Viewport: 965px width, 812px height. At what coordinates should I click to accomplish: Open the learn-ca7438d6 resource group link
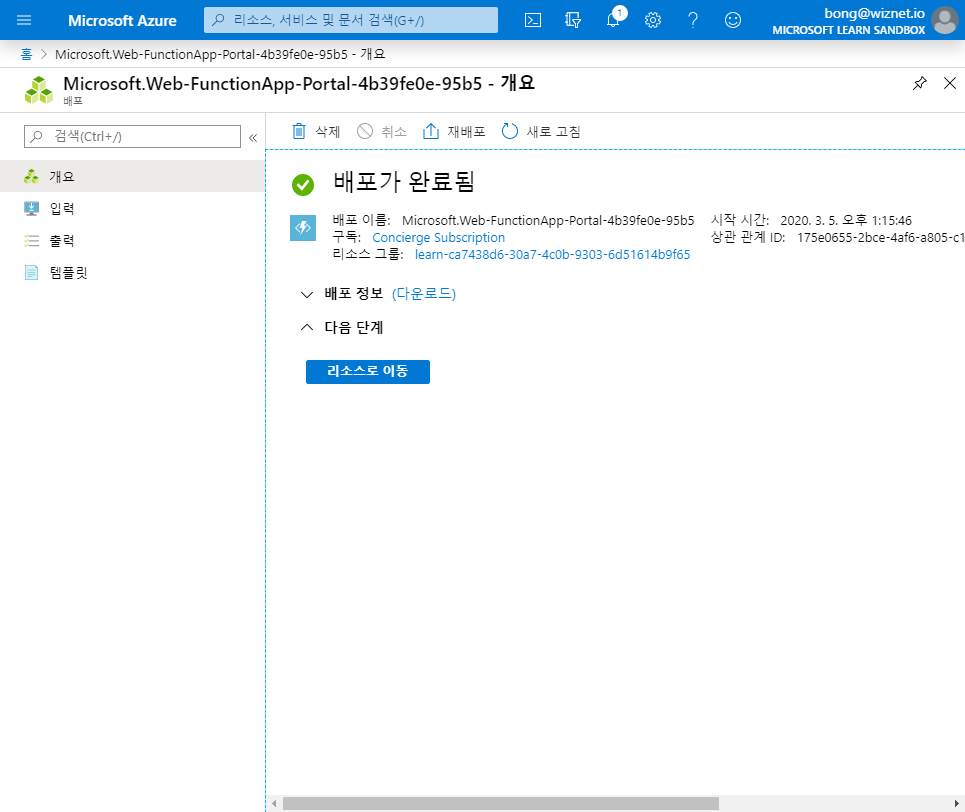click(552, 254)
